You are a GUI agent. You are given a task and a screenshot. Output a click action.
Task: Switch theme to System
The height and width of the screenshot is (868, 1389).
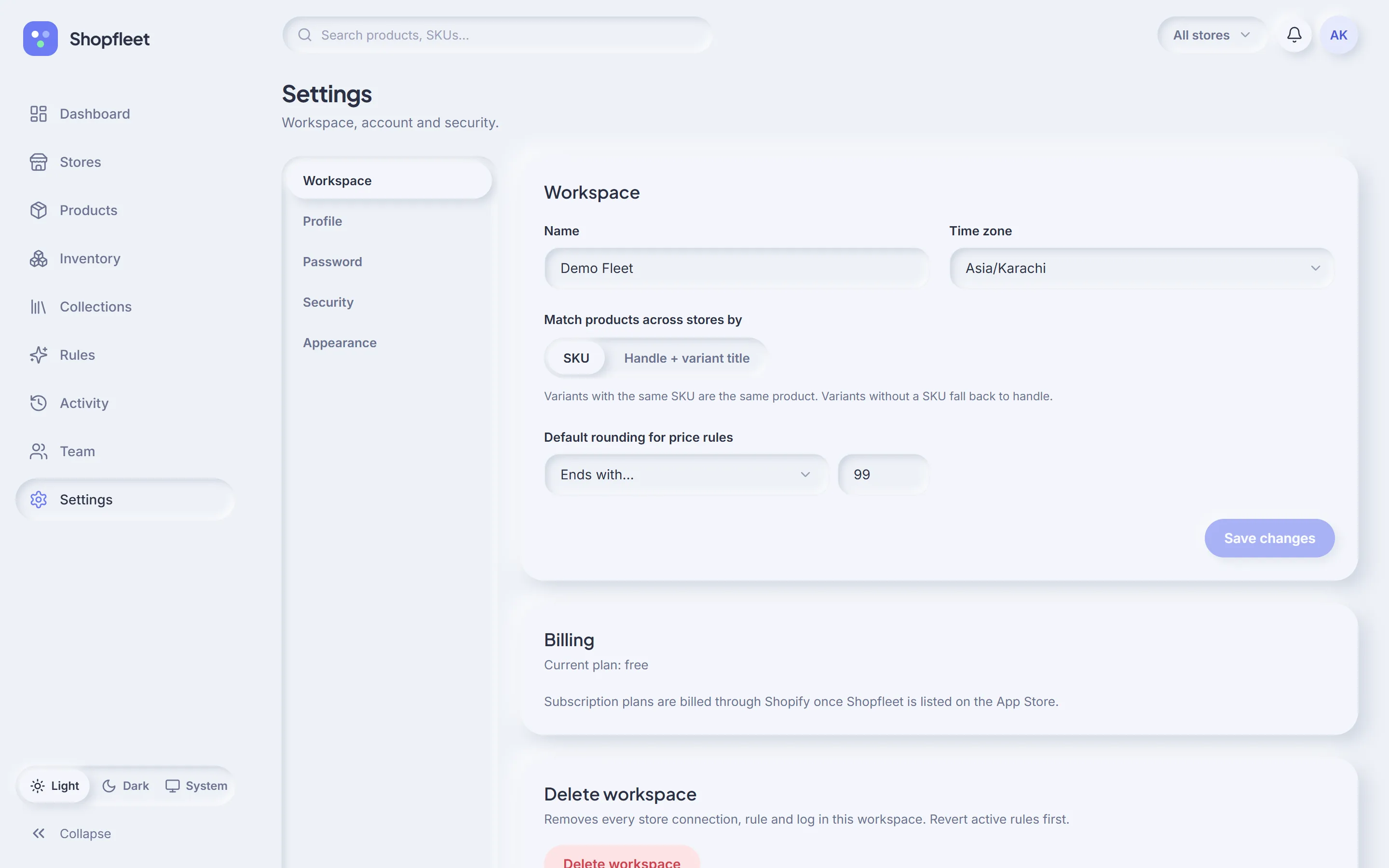click(196, 786)
